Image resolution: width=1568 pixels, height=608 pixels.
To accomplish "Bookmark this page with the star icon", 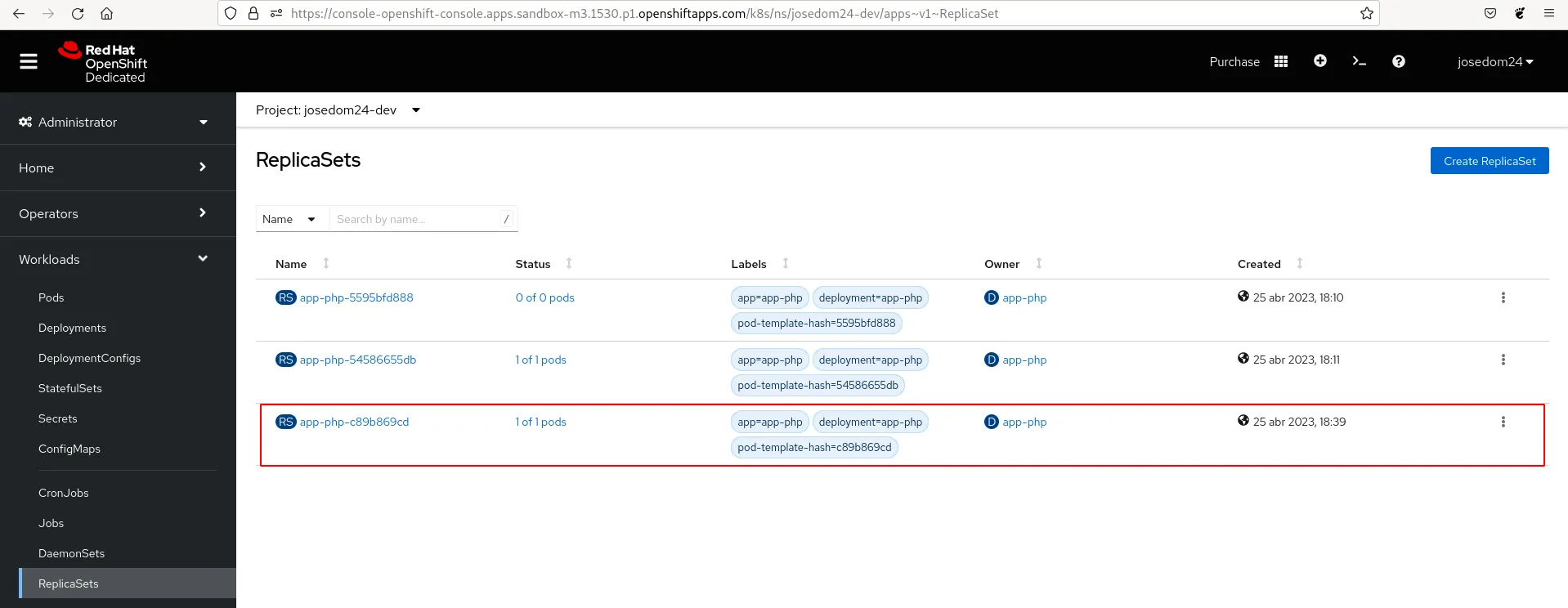I will (x=1366, y=13).
